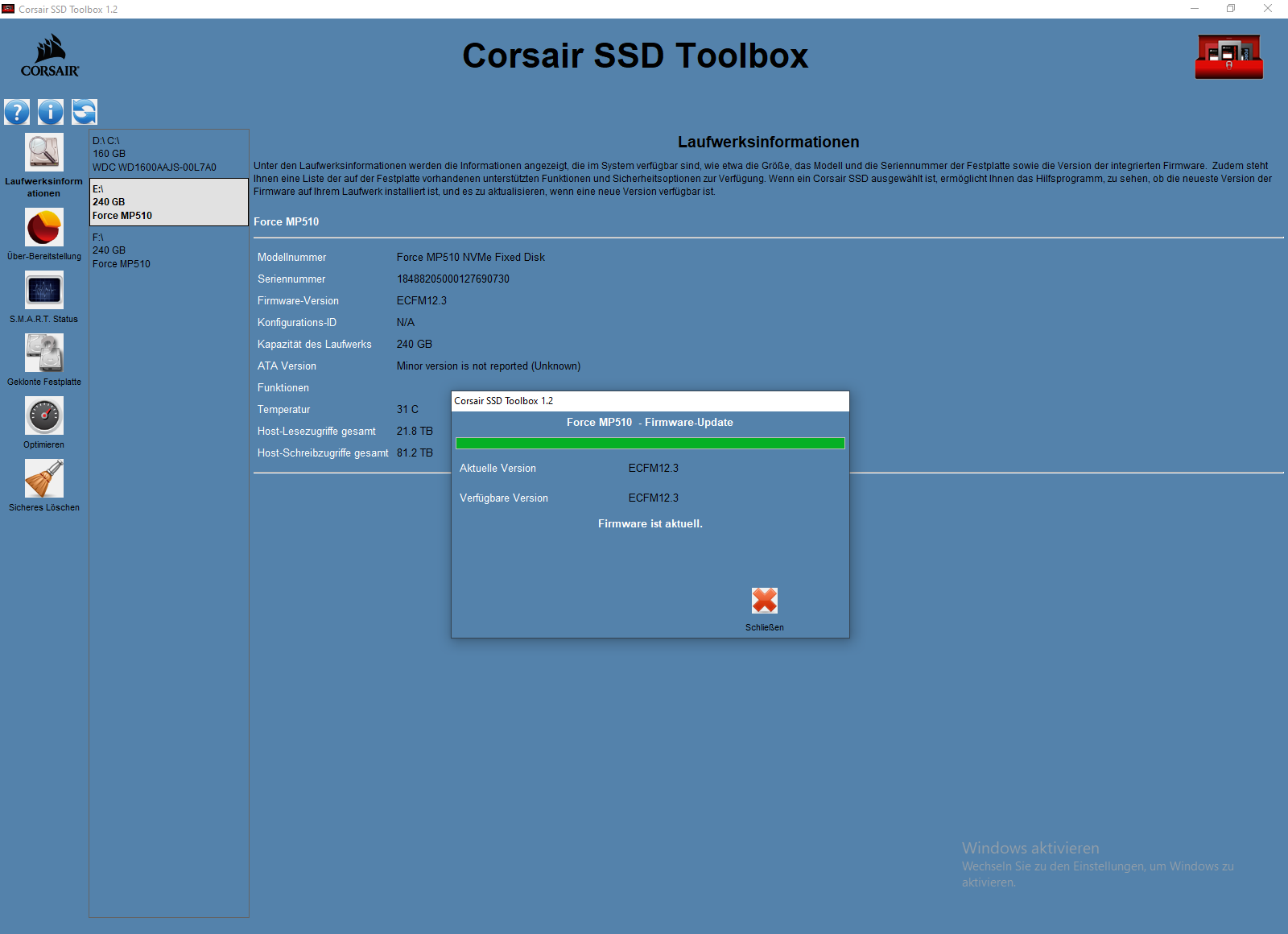Click the Aktuelle Version label in dialog
1288x934 pixels.
pos(497,469)
